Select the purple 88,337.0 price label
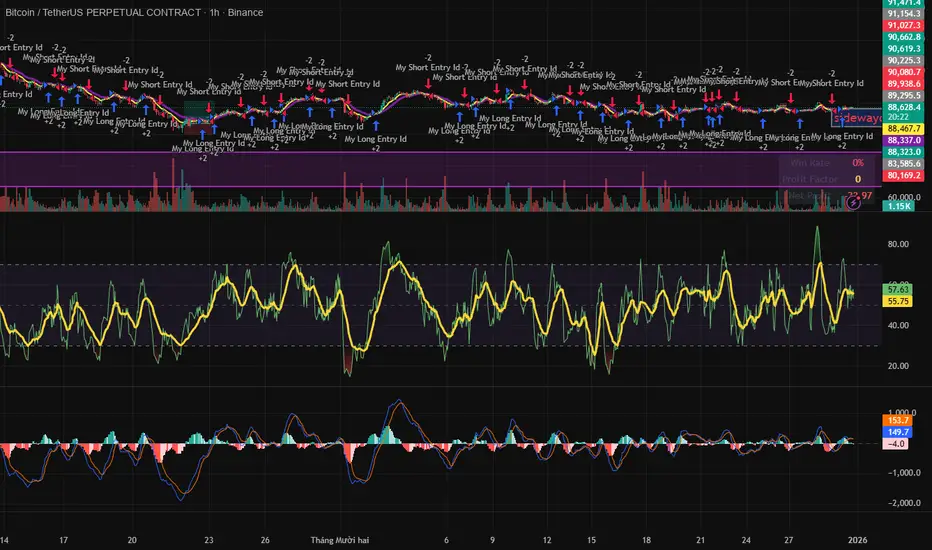The image size is (932, 550). tap(904, 141)
